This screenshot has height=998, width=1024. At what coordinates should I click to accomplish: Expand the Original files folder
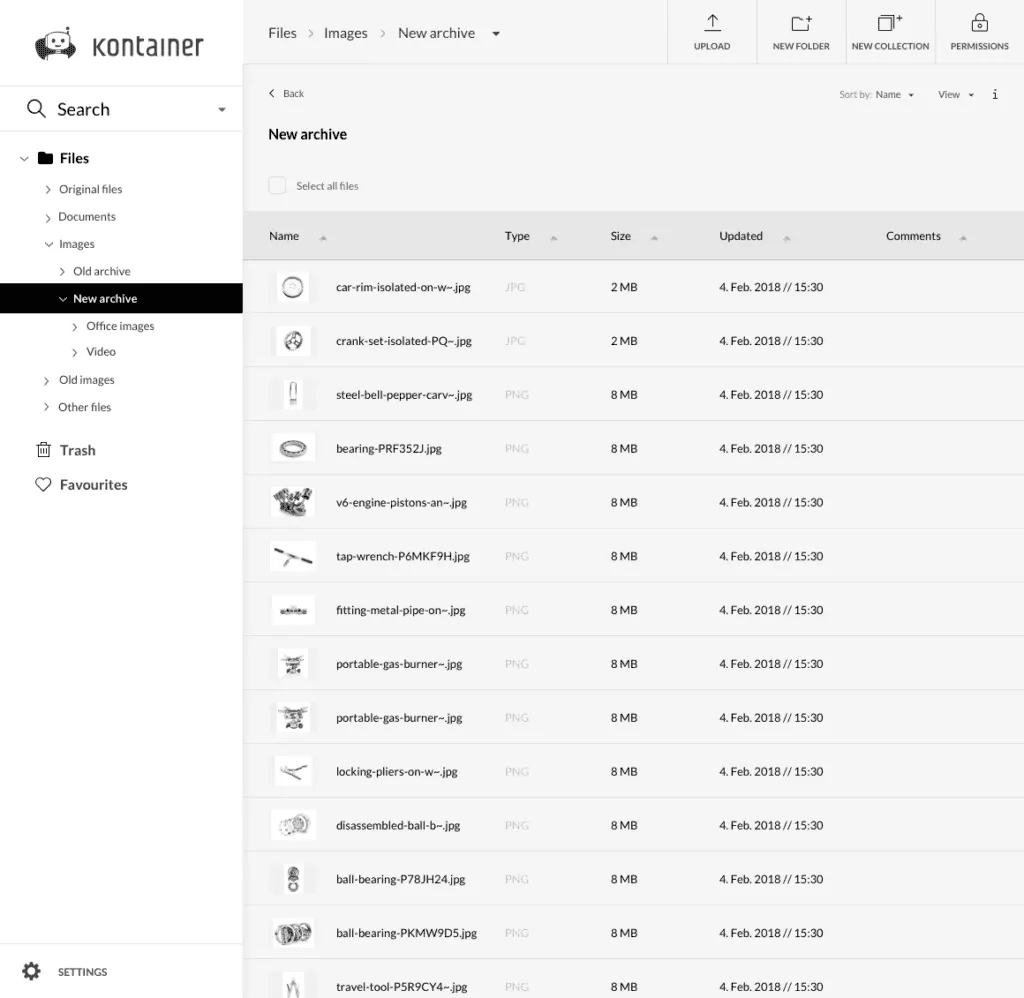[48, 189]
